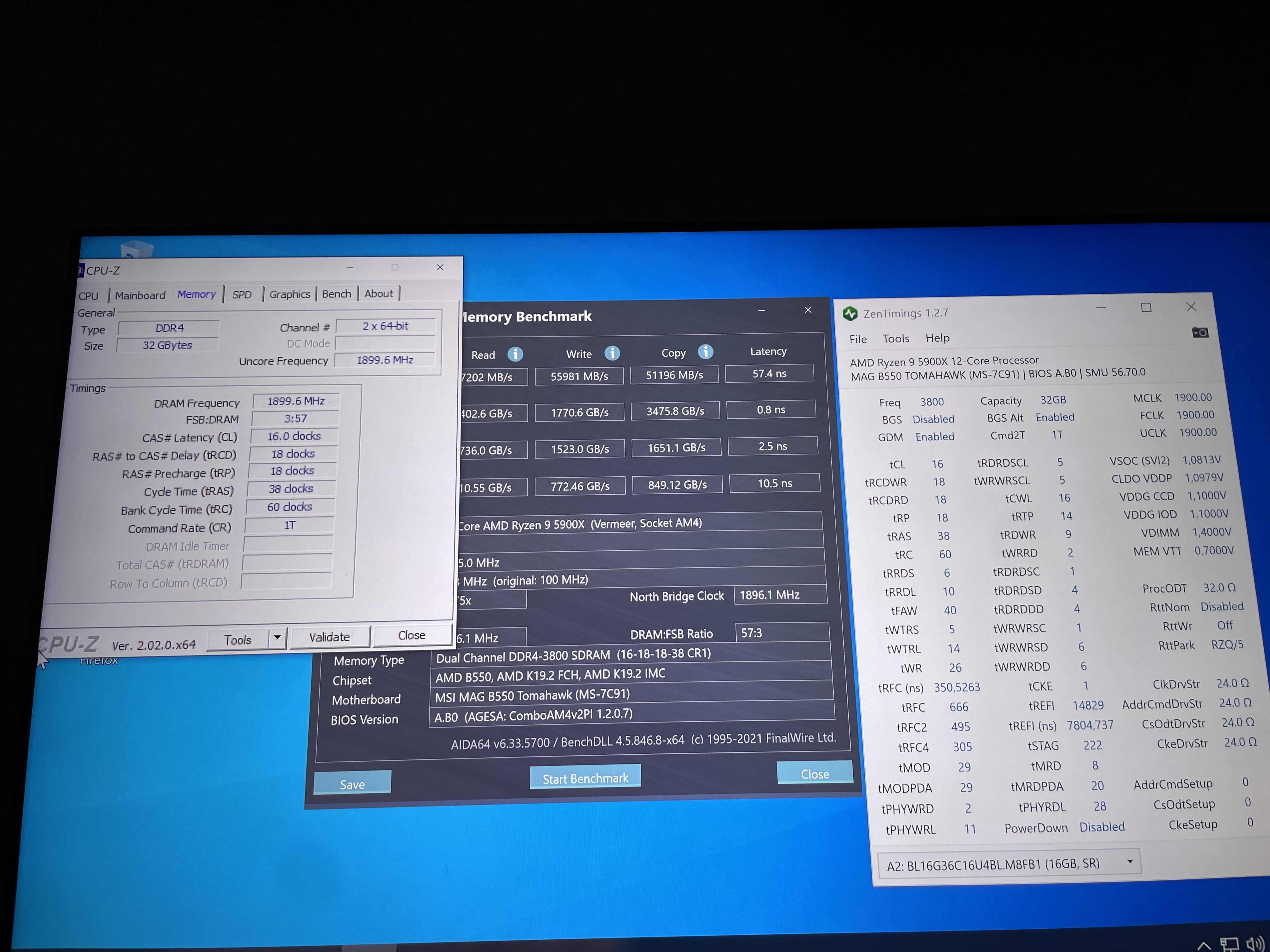Click the volume speaker tray icon

coord(1255,943)
